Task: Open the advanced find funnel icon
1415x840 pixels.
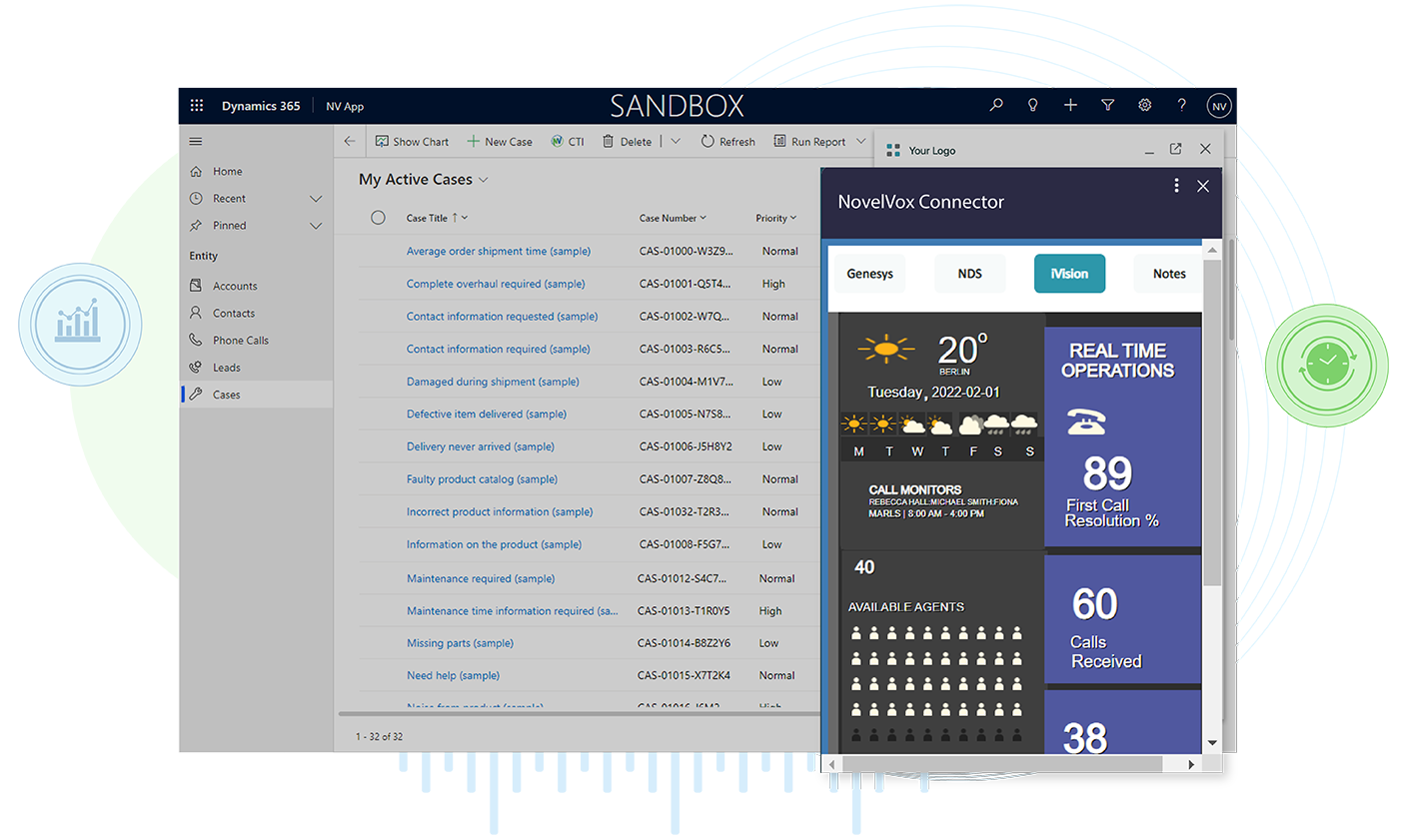Action: [x=1107, y=105]
